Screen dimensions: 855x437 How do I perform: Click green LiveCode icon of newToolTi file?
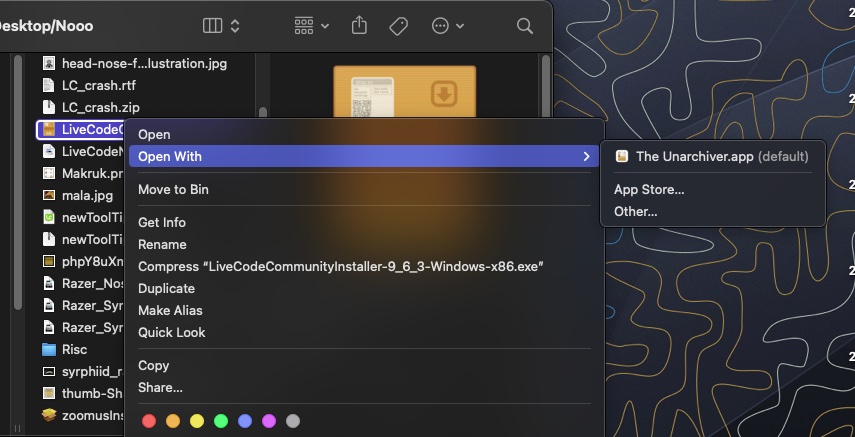pos(49,217)
